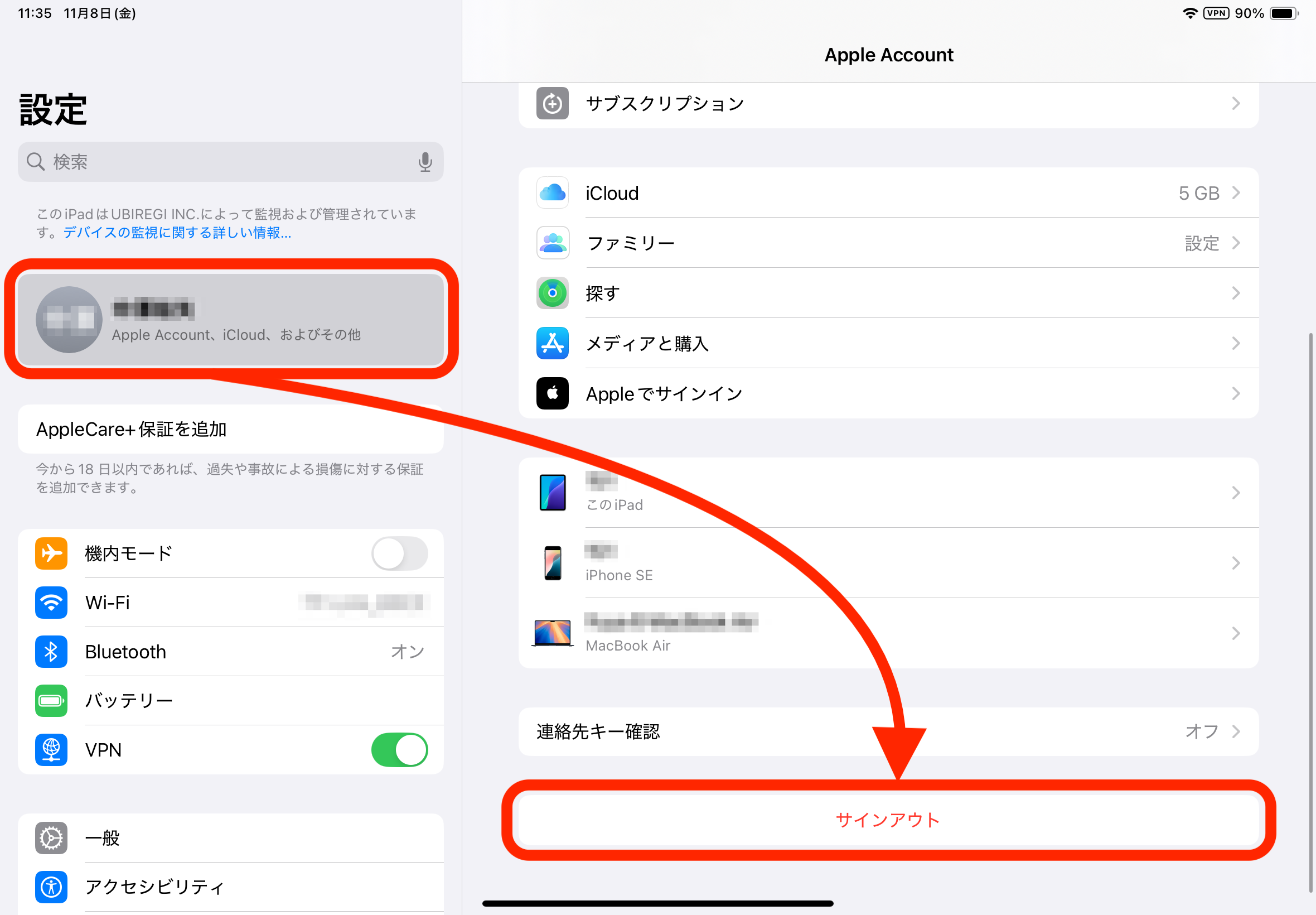Open the アクセシビリティ settings row
Image resolution: width=1316 pixels, height=915 pixels.
coord(231,887)
